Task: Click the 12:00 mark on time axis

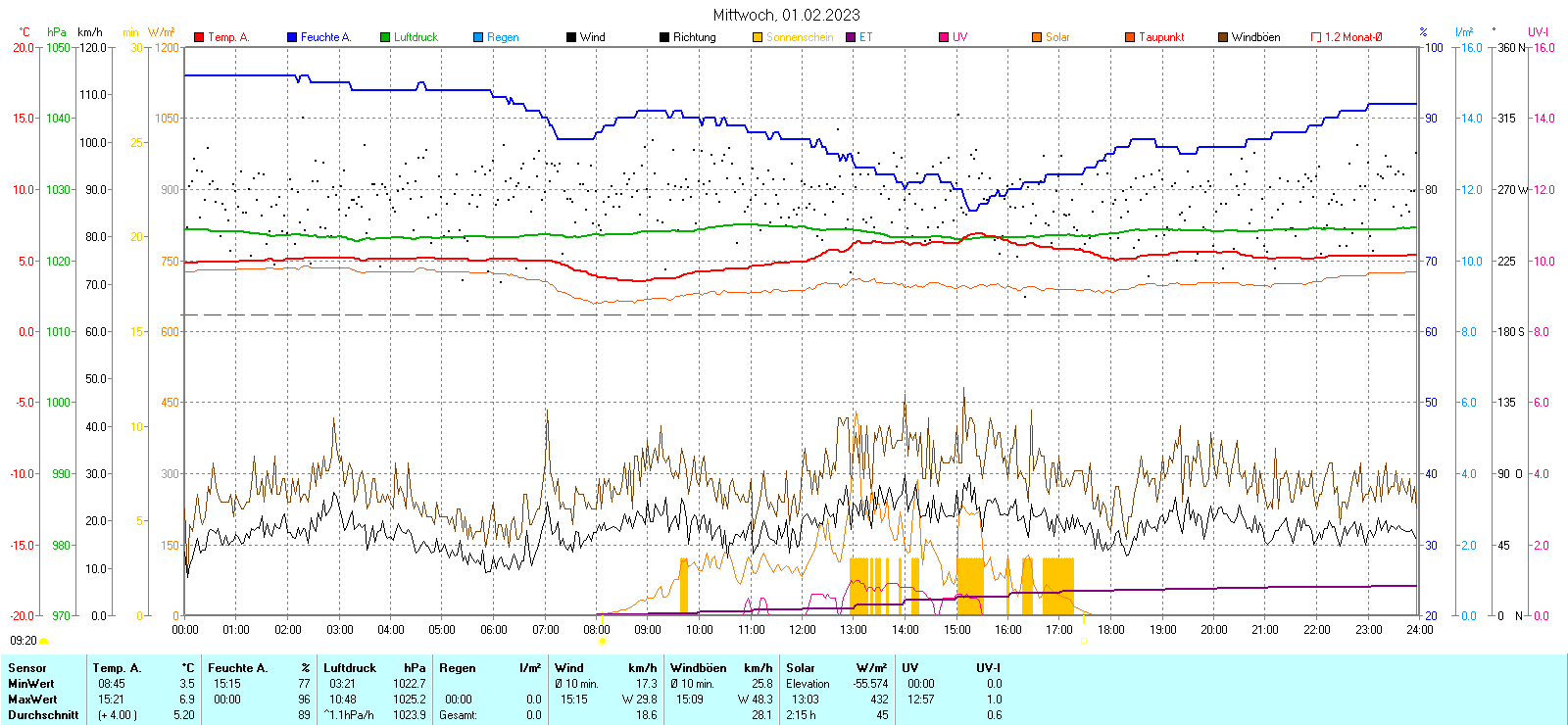Action: click(x=803, y=630)
